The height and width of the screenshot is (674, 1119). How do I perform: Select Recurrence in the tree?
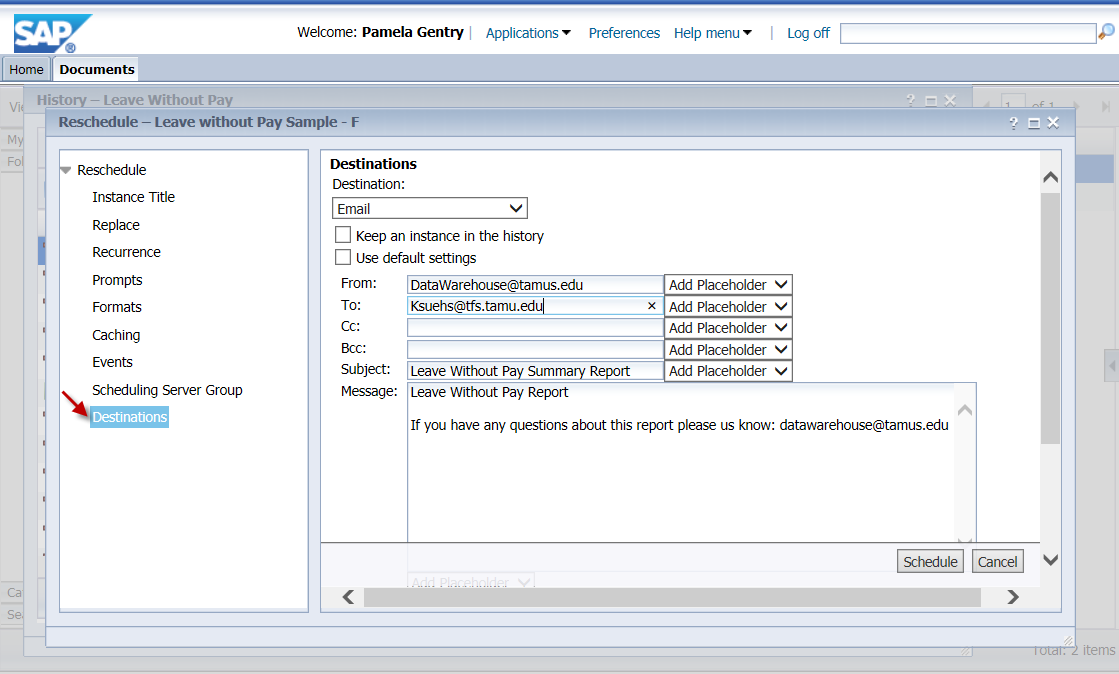point(126,252)
